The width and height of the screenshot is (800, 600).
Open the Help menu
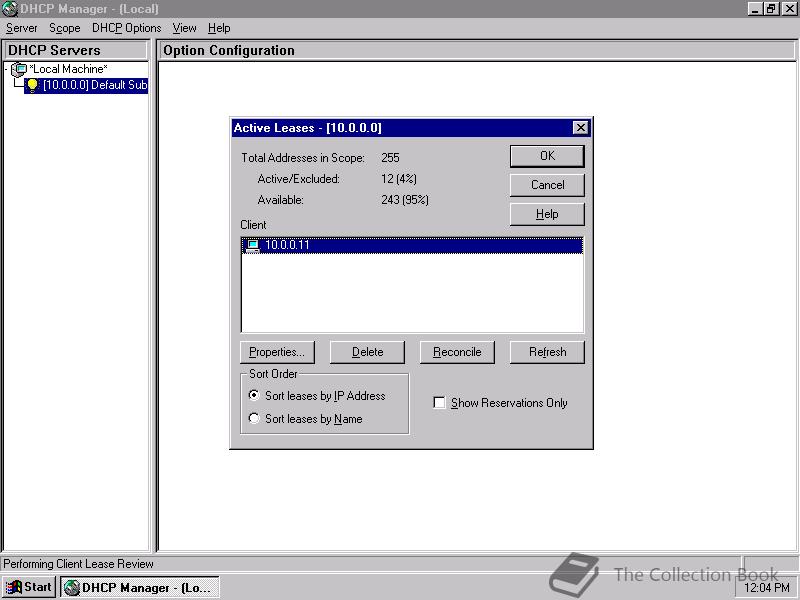click(x=219, y=28)
